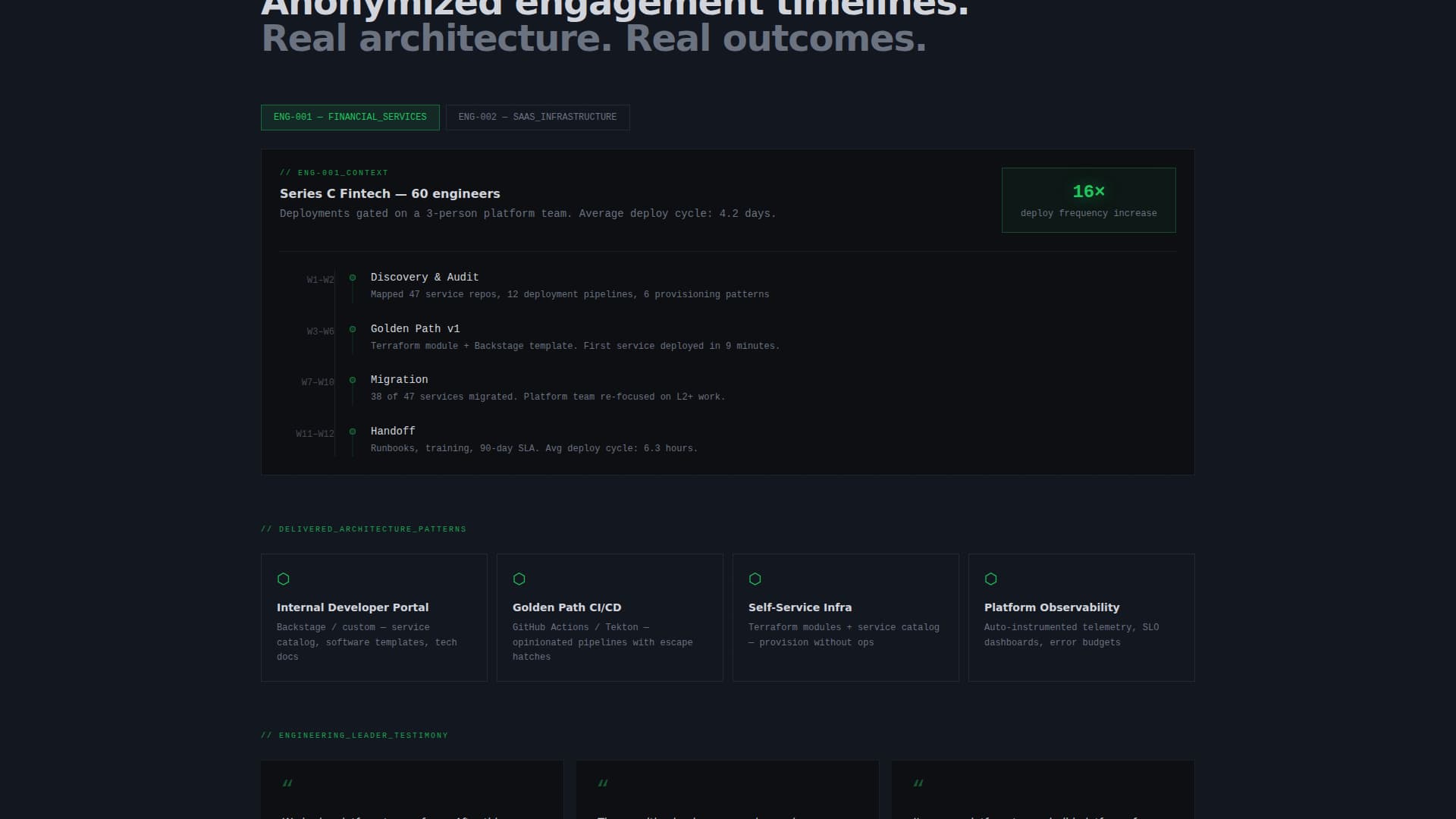
Task: Click 'Backstage / custom — service catalog' description
Action: click(367, 642)
